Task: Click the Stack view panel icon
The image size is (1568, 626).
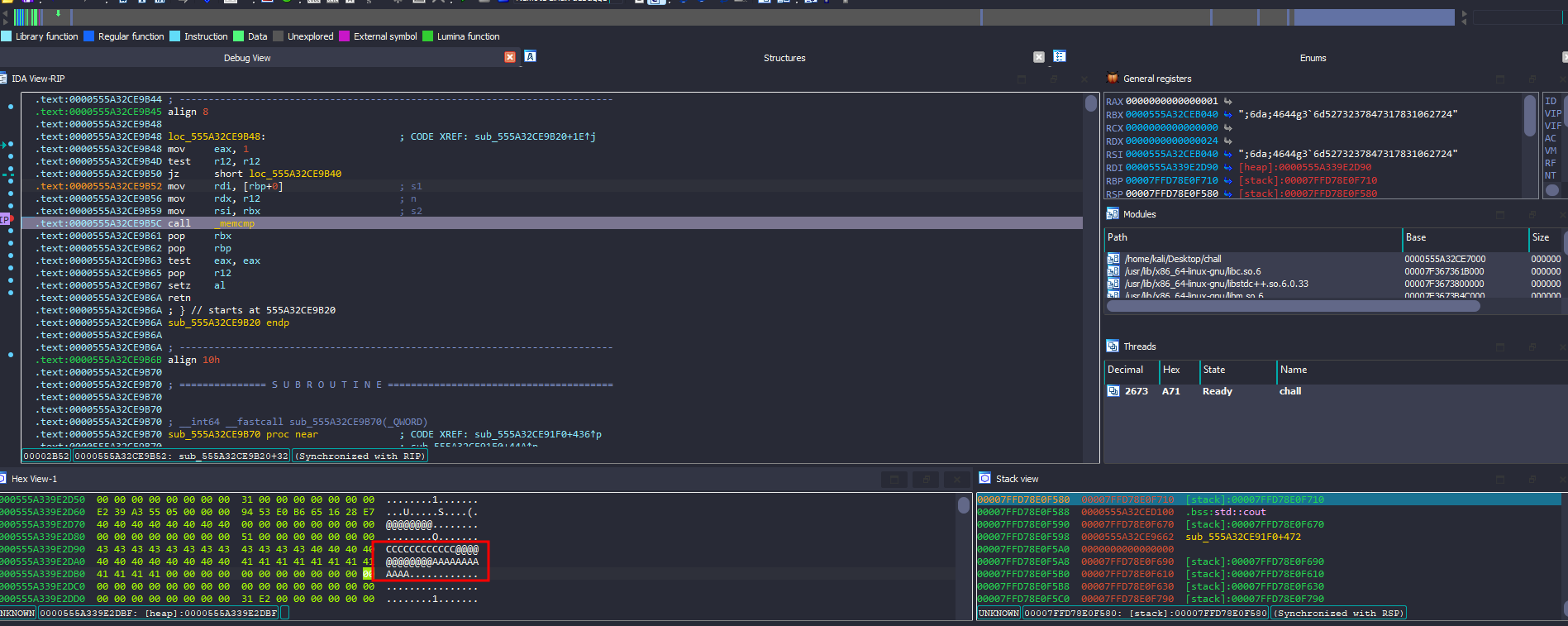Action: 984,479
